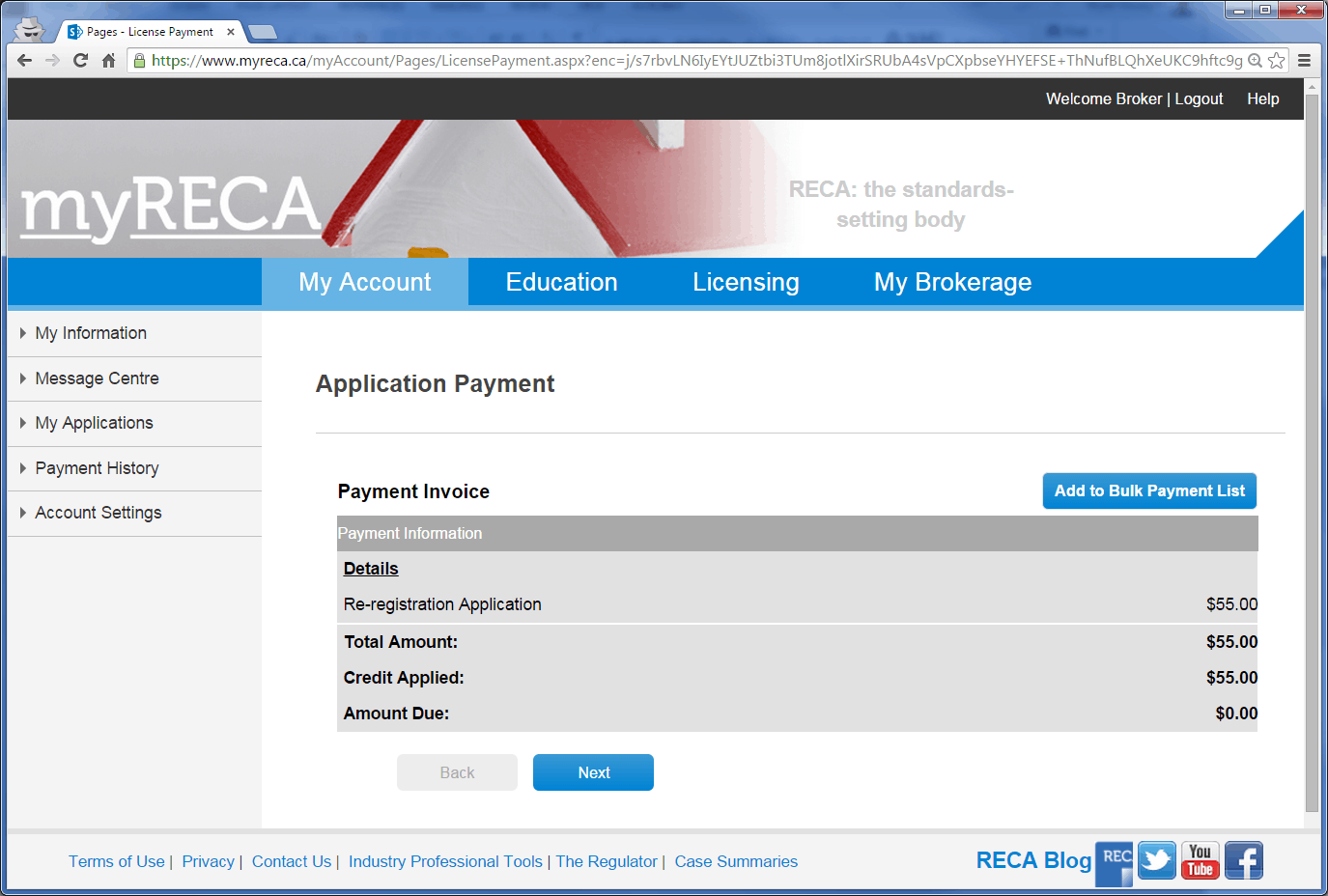
Task: Expand Payment History arrow in sidebar
Action: 23,468
